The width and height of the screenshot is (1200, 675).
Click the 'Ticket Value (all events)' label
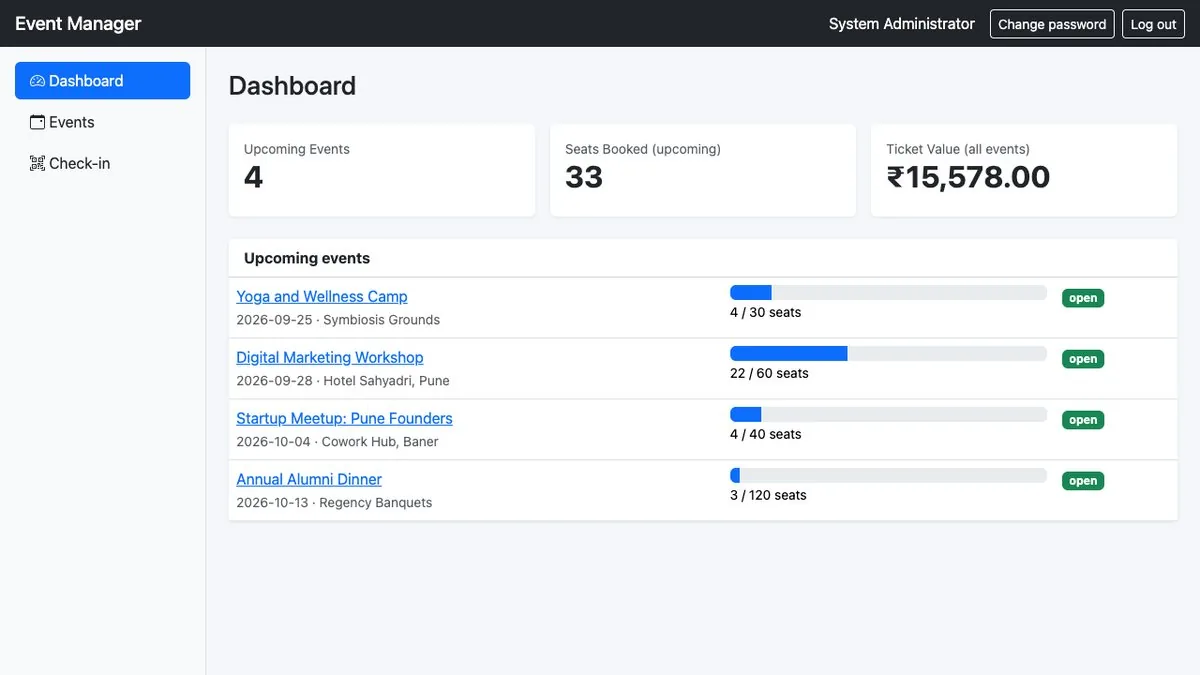[958, 149]
